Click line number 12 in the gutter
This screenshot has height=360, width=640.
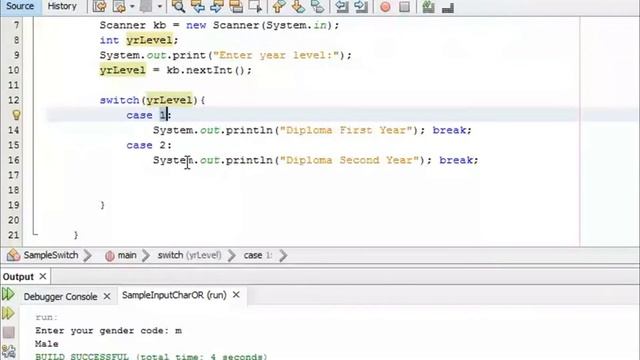pyautogui.click(x=13, y=100)
